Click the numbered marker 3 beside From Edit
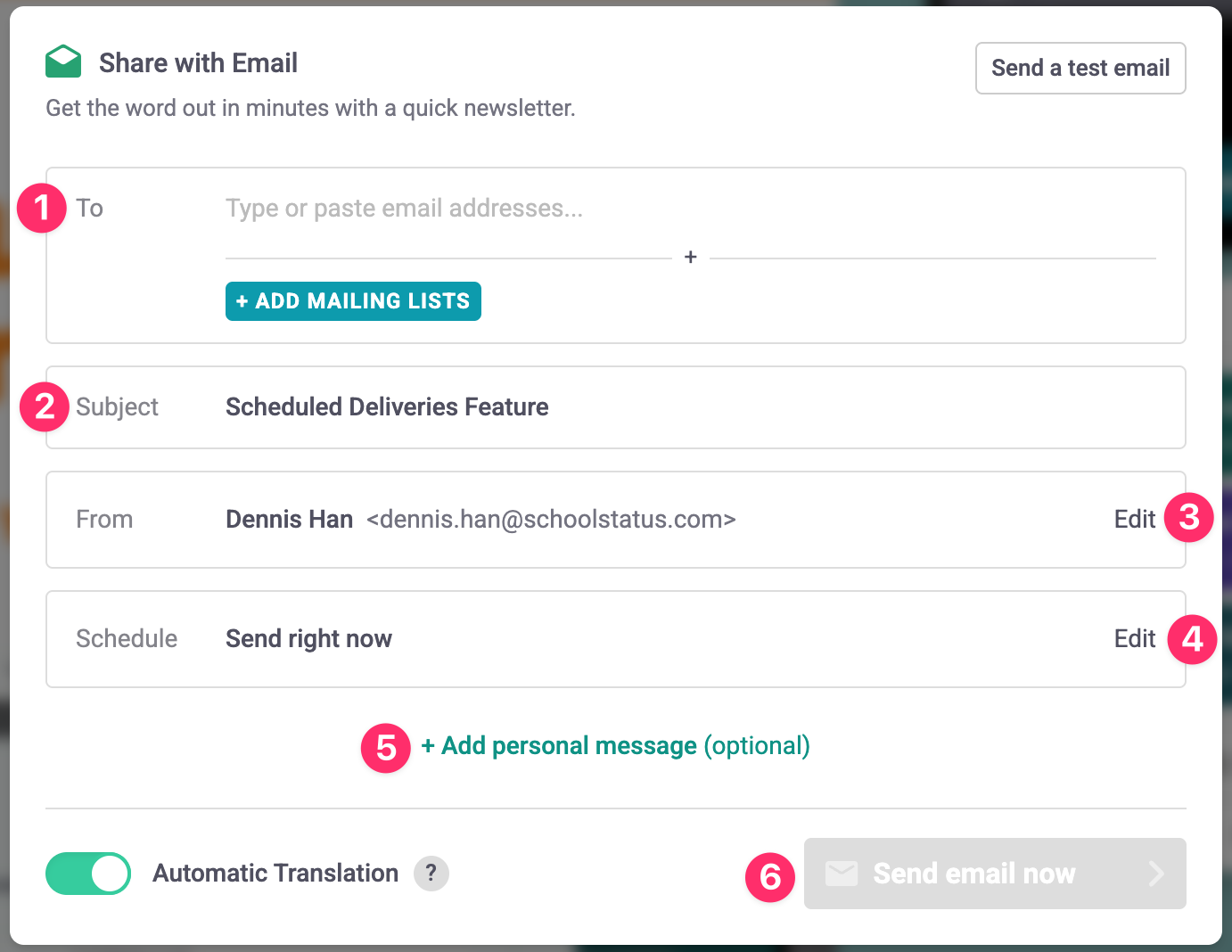Image resolution: width=1232 pixels, height=952 pixels. pyautogui.click(x=1188, y=517)
